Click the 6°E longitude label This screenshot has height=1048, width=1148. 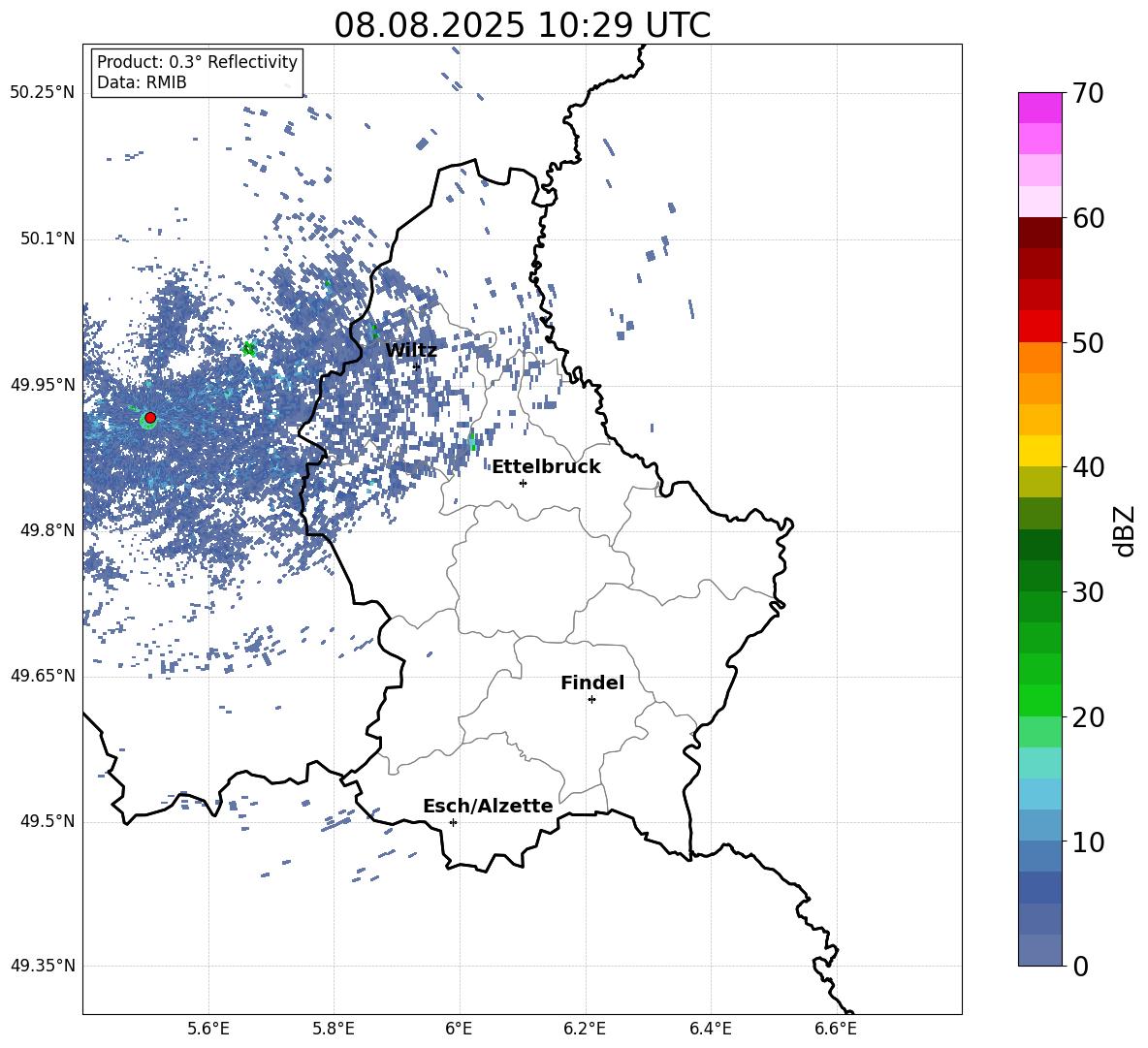tap(459, 1029)
